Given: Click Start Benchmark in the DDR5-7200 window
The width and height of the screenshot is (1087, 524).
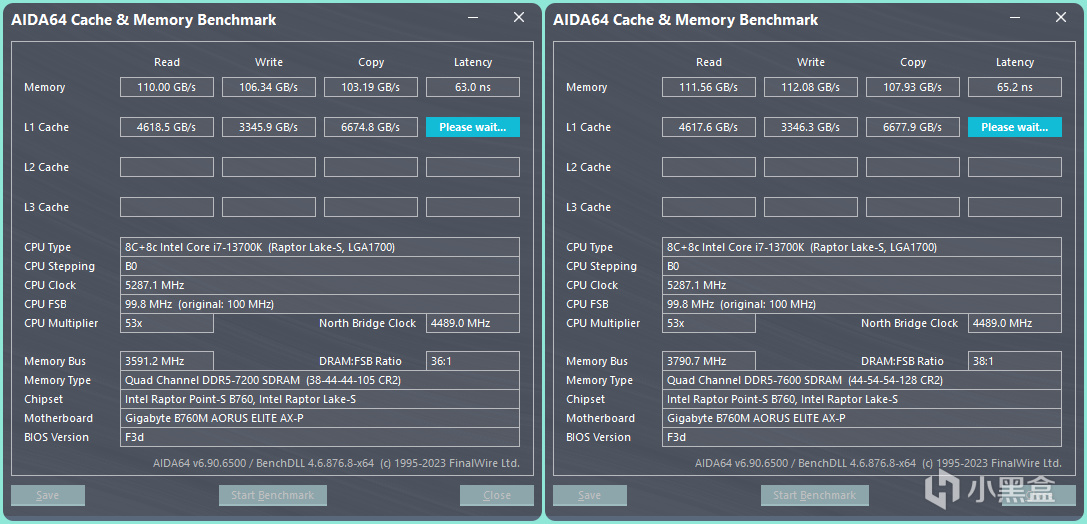Looking at the screenshot, I should pyautogui.click(x=272, y=495).
